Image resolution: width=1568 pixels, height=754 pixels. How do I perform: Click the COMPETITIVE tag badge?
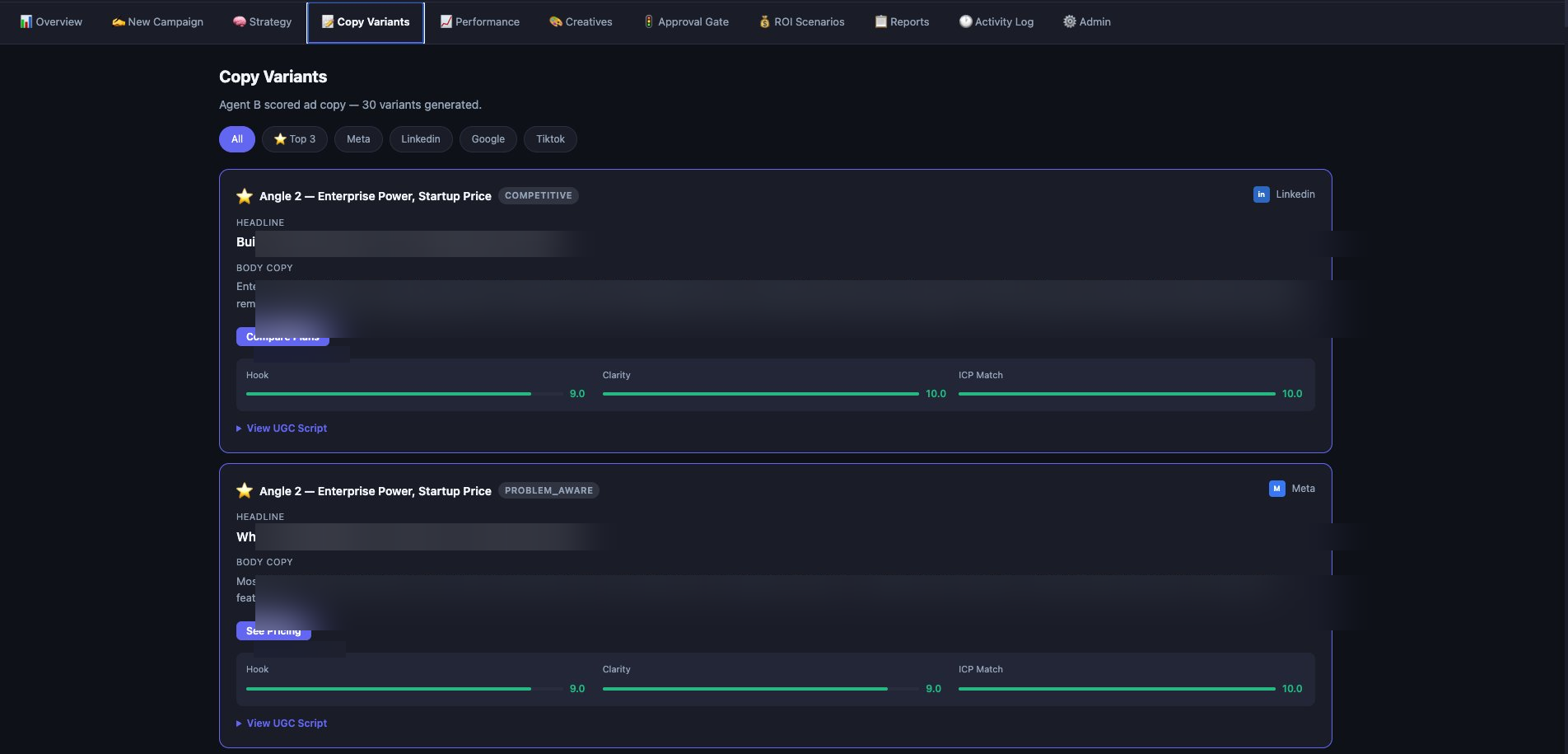(x=539, y=196)
